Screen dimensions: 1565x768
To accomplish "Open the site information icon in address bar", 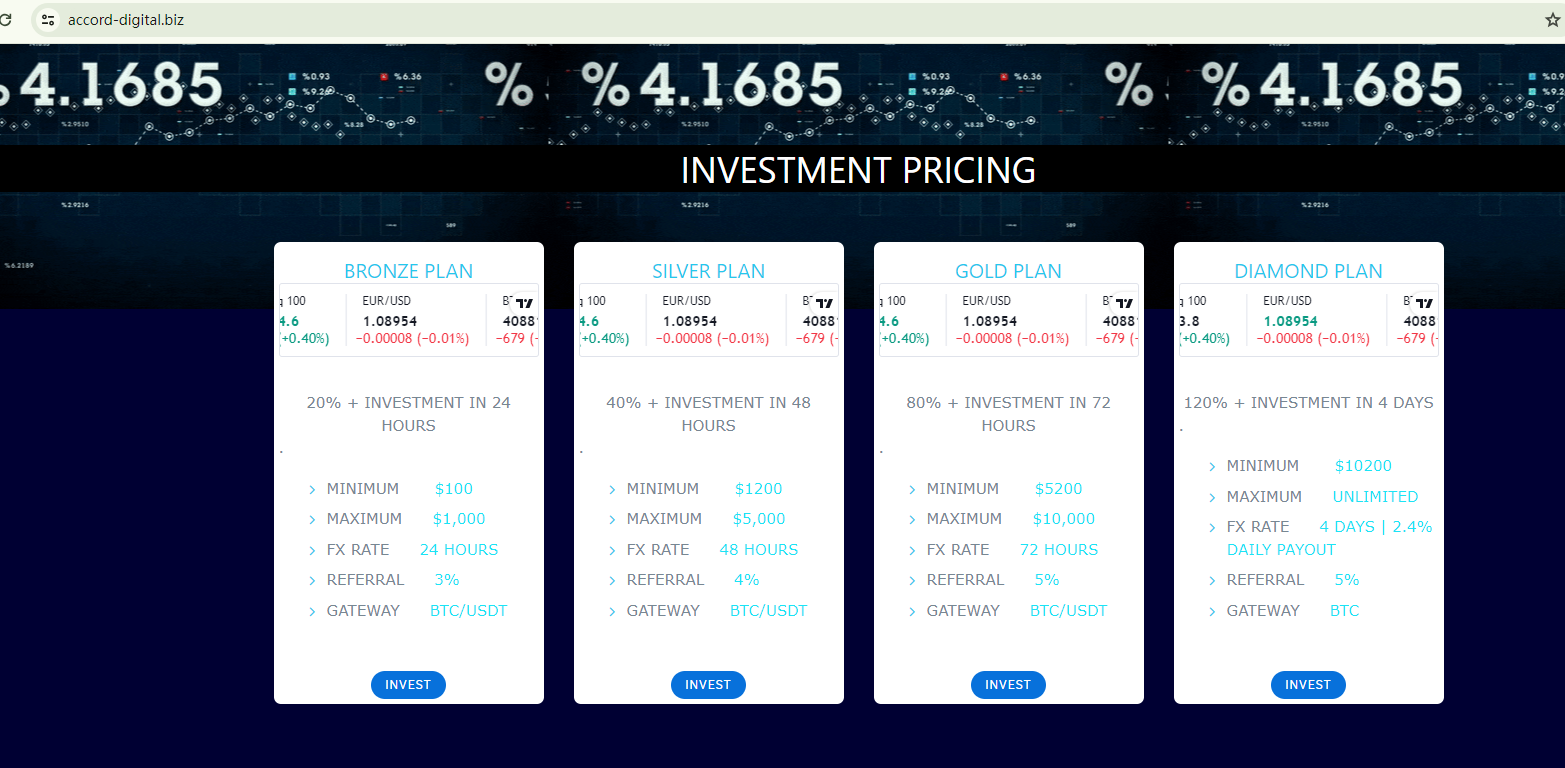I will click(47, 20).
